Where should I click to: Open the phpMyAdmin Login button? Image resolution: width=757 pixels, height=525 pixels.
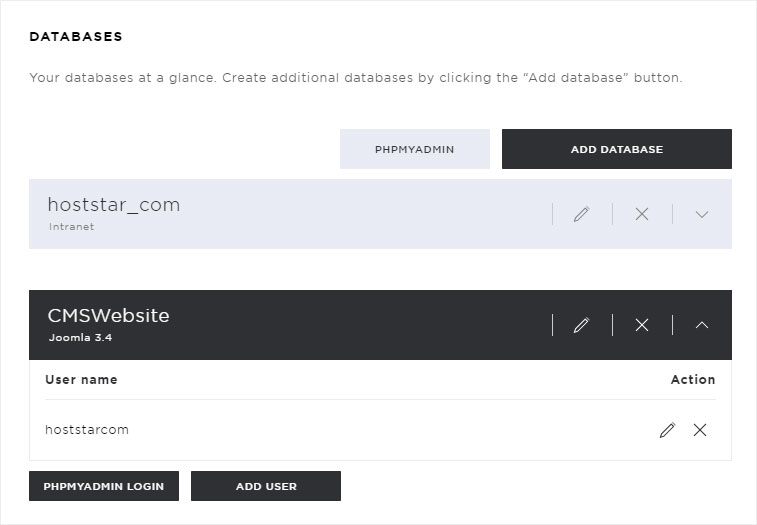pos(104,486)
